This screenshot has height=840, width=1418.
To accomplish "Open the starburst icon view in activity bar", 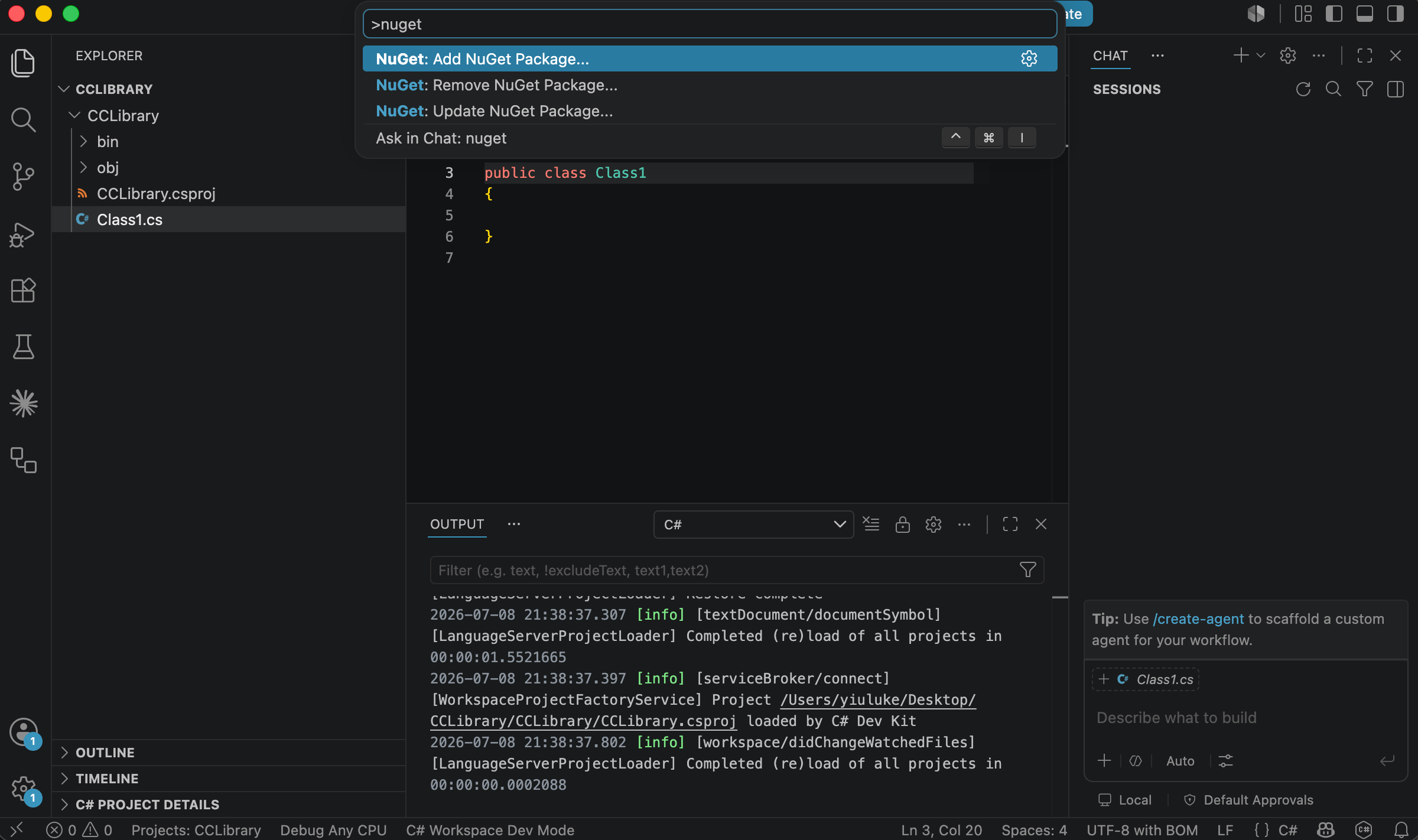I will pyautogui.click(x=24, y=403).
